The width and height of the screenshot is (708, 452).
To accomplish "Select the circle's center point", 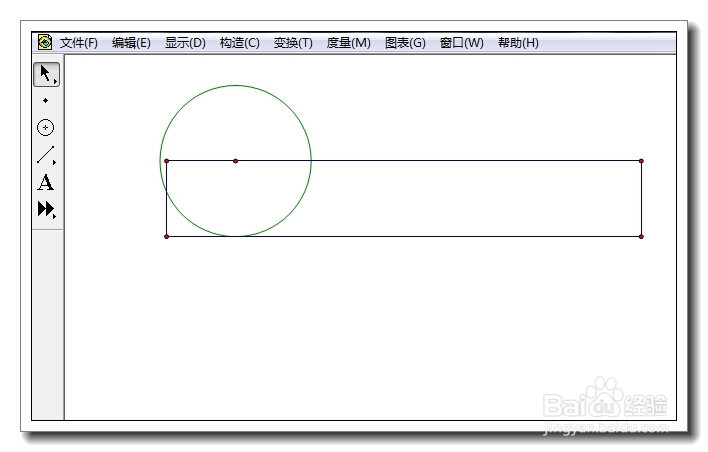I will [x=235, y=161].
